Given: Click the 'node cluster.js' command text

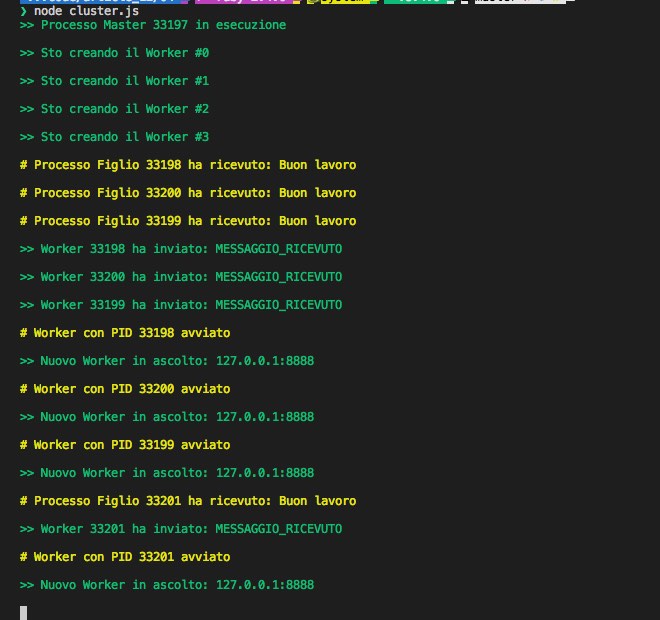Looking at the screenshot, I should pos(86,11).
